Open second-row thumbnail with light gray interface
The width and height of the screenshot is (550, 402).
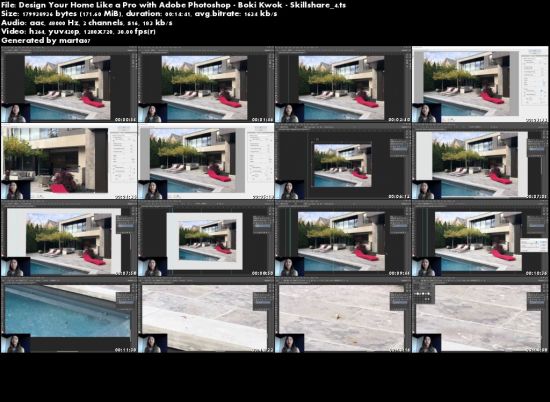(x=206, y=161)
